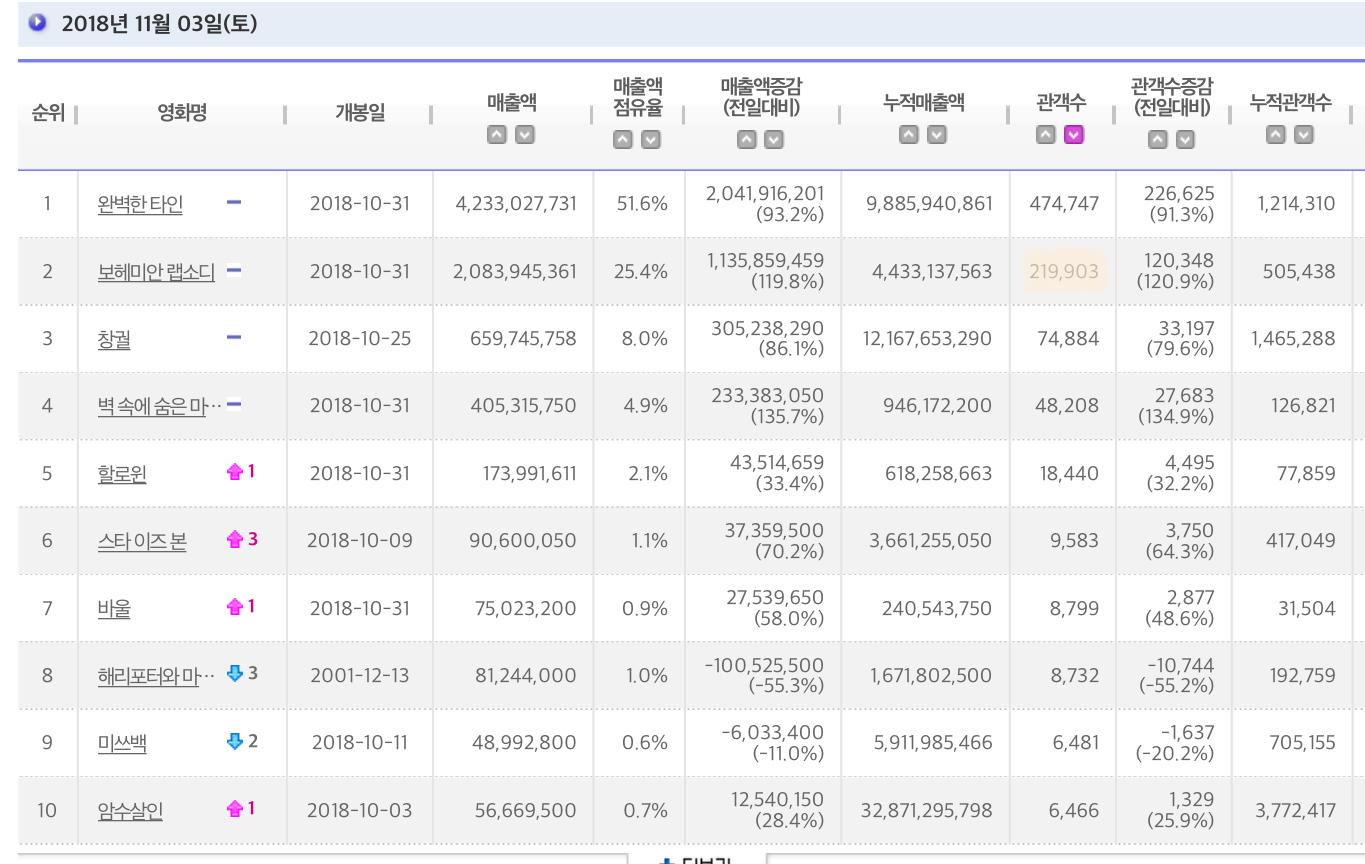Click the highlighted 219,903 audience cell
The image size is (1365, 864).
[x=1064, y=271]
